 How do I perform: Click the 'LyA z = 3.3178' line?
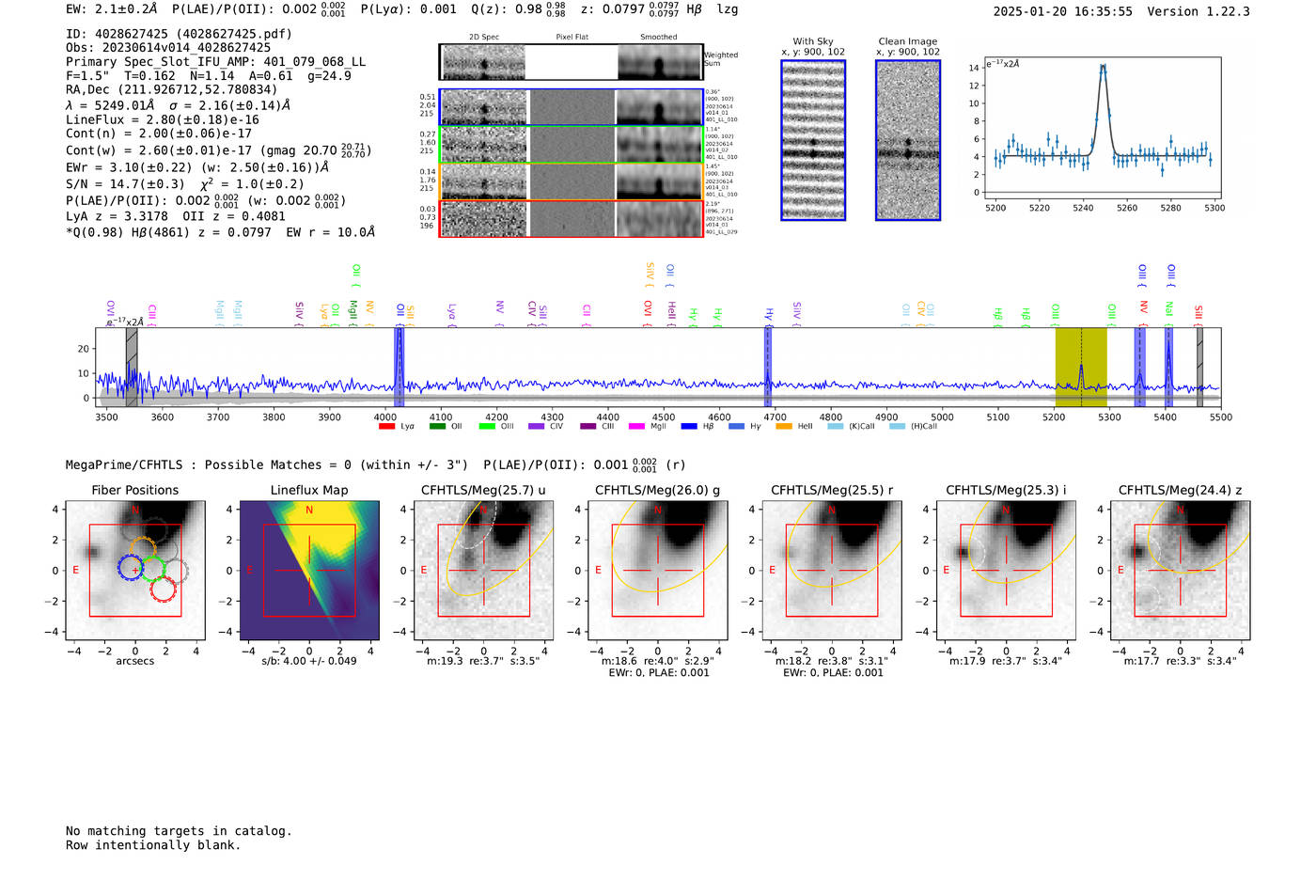117,216
